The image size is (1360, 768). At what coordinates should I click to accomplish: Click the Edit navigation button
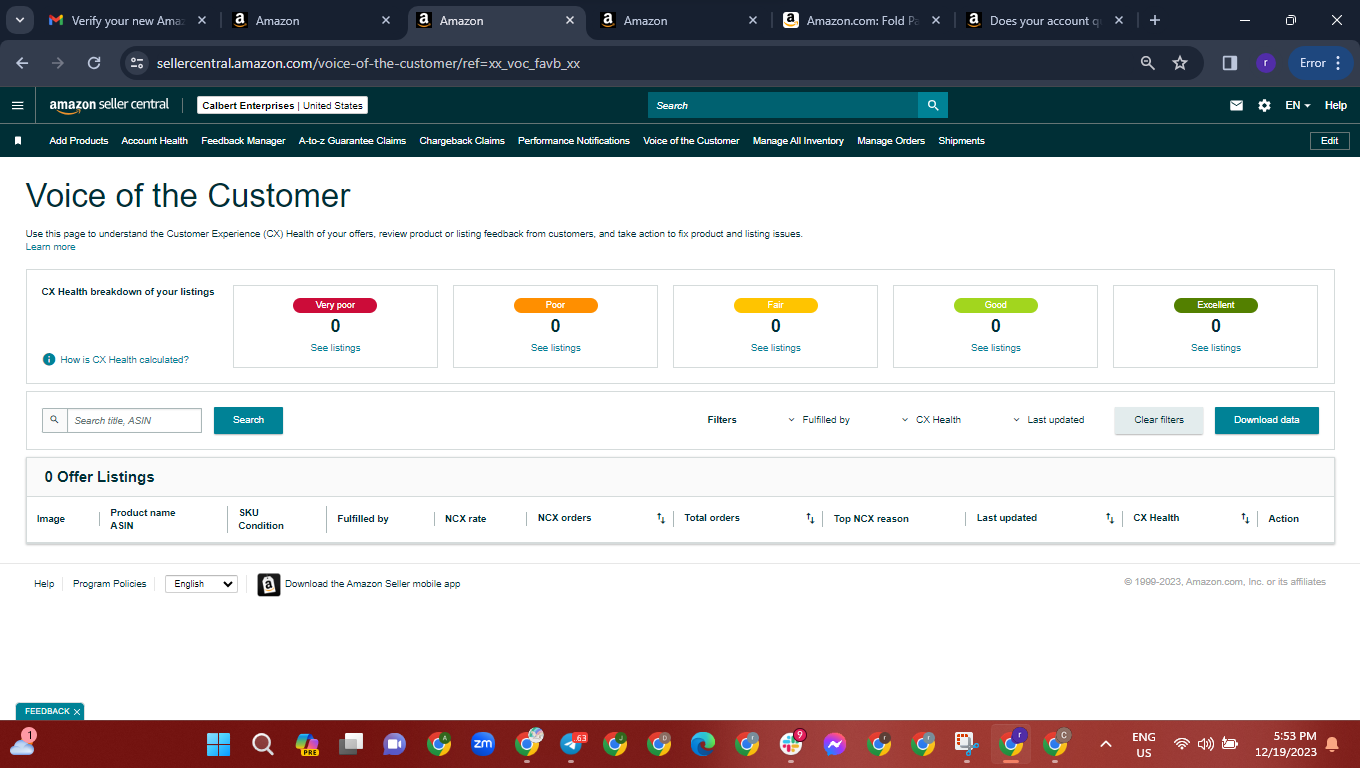pyautogui.click(x=1329, y=141)
